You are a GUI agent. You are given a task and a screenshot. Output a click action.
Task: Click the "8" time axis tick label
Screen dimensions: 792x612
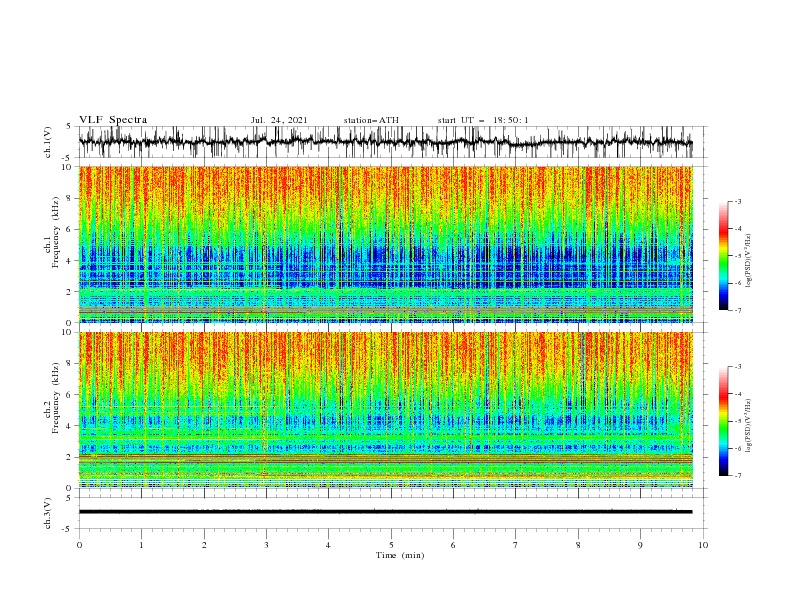coord(578,545)
